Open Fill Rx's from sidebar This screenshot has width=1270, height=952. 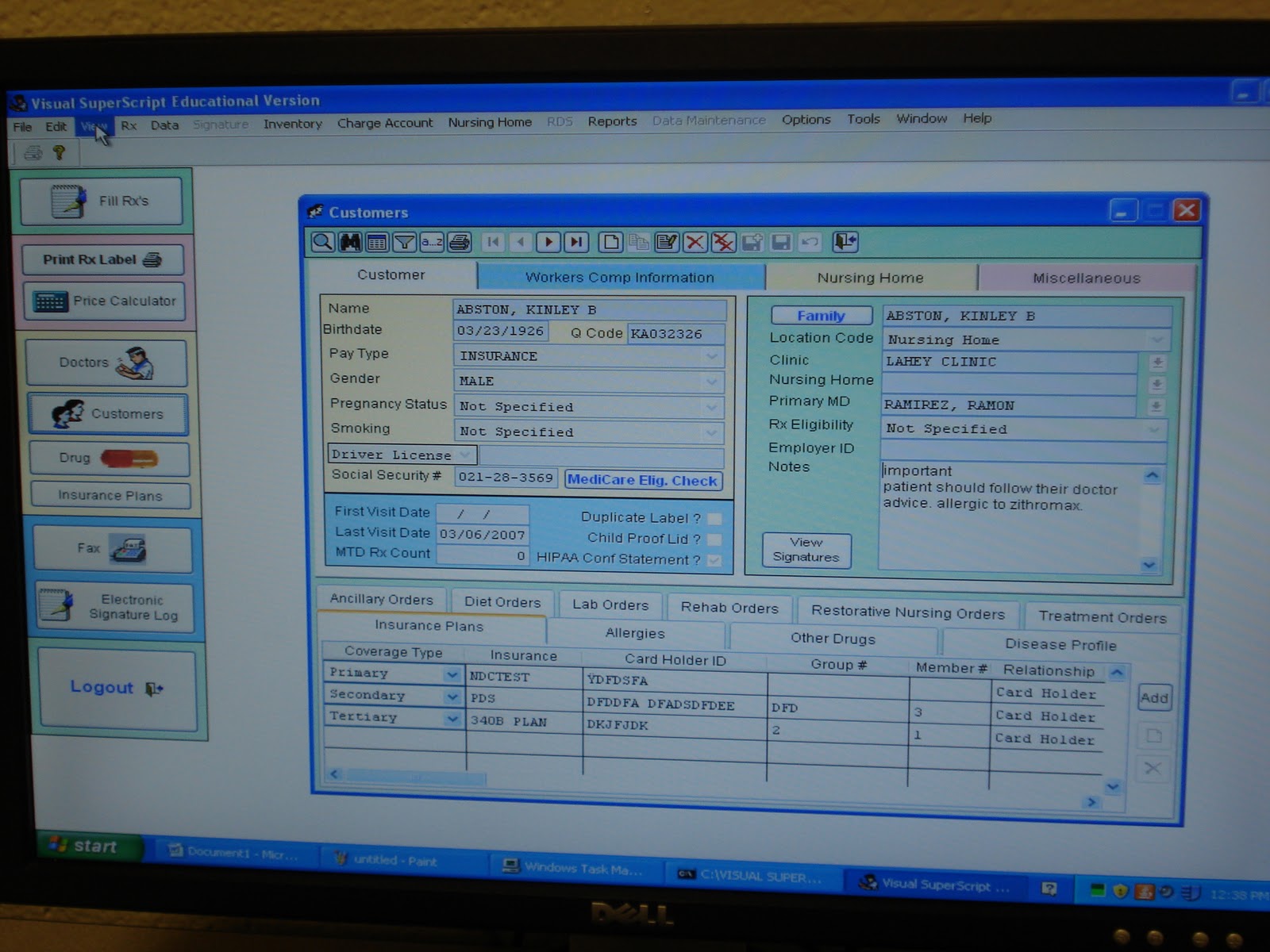click(101, 201)
